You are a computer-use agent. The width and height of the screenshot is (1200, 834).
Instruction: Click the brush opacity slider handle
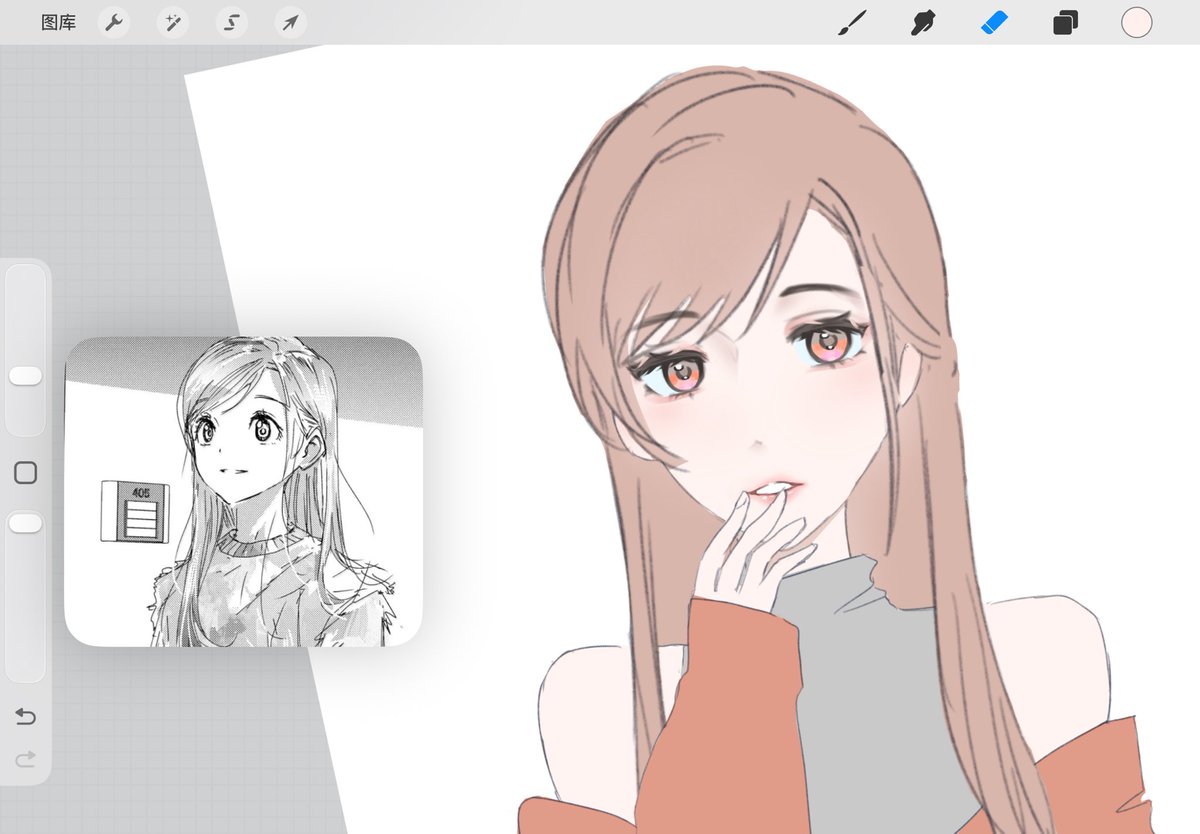(25, 523)
